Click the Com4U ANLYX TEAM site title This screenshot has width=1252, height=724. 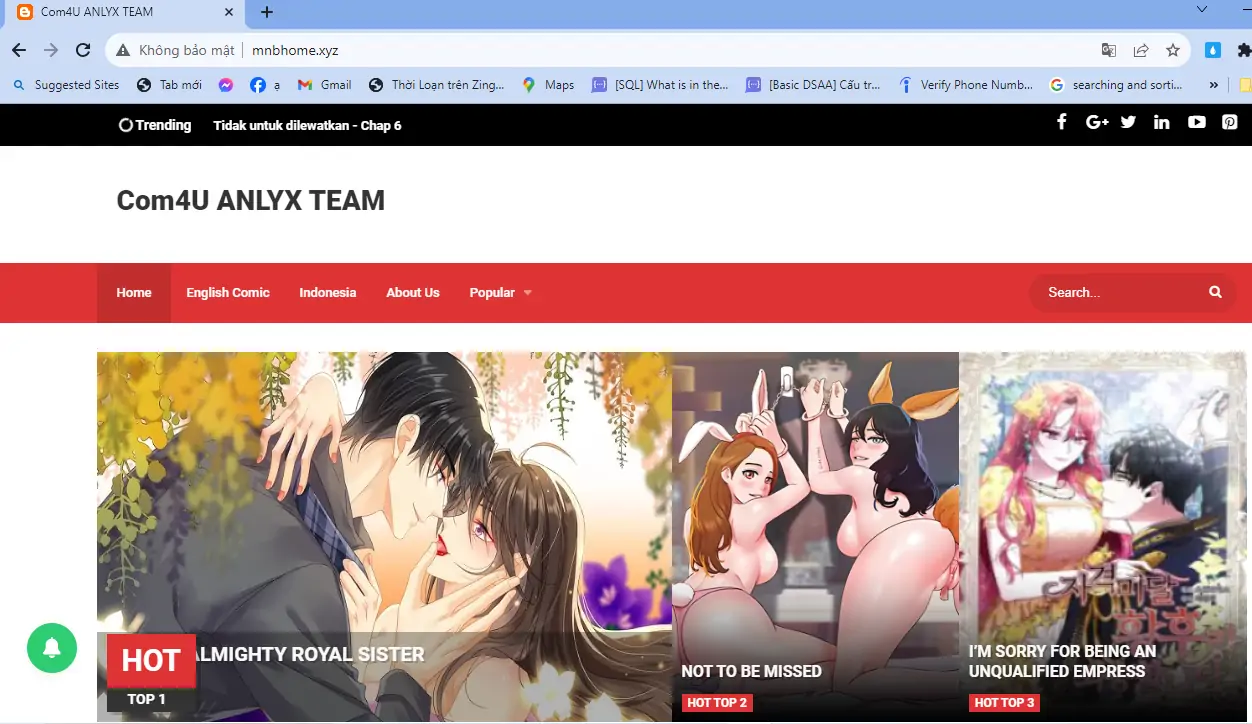(250, 200)
